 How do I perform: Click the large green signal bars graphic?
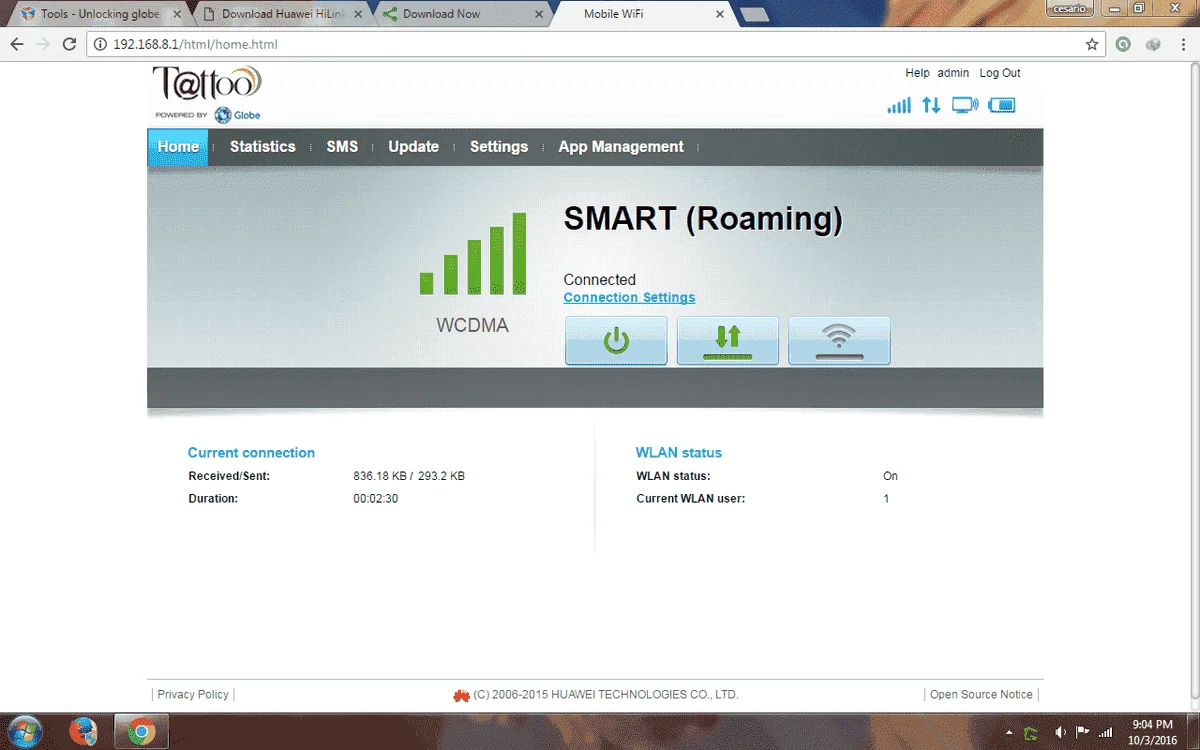(x=473, y=253)
